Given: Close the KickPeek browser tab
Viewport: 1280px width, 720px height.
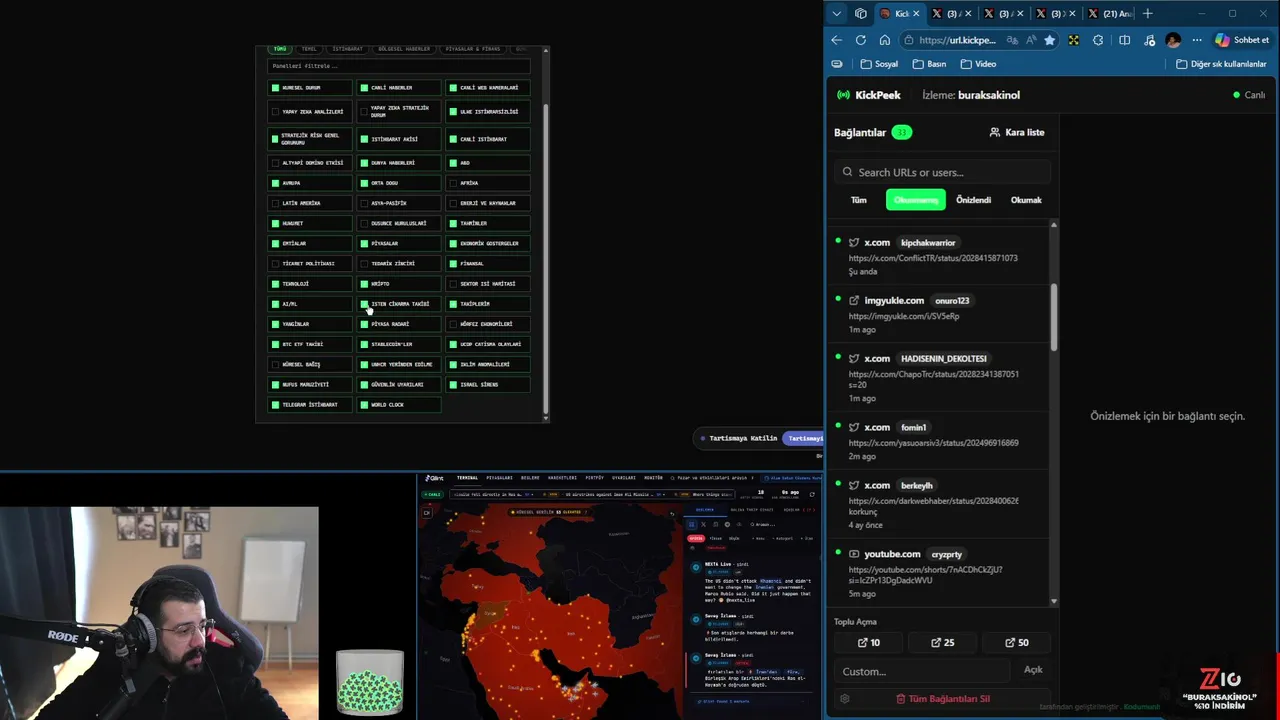Looking at the screenshot, I should tap(917, 14).
